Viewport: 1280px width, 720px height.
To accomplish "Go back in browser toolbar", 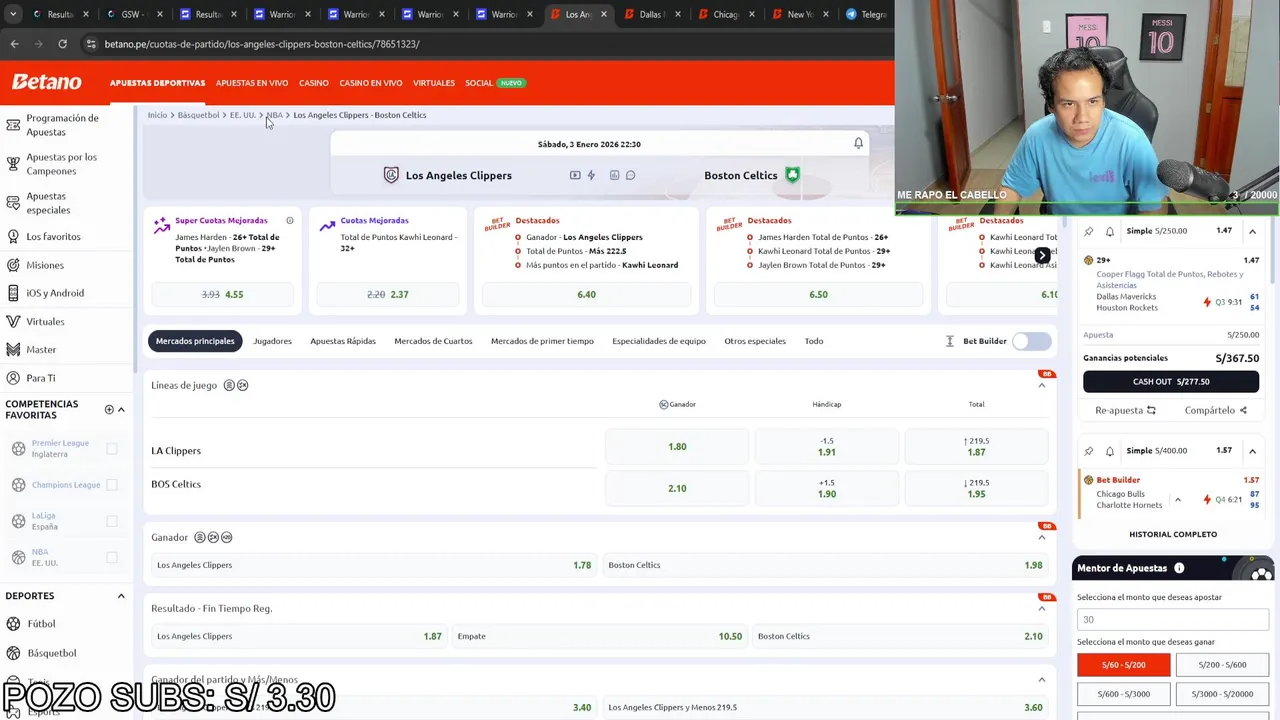I will (14, 44).
